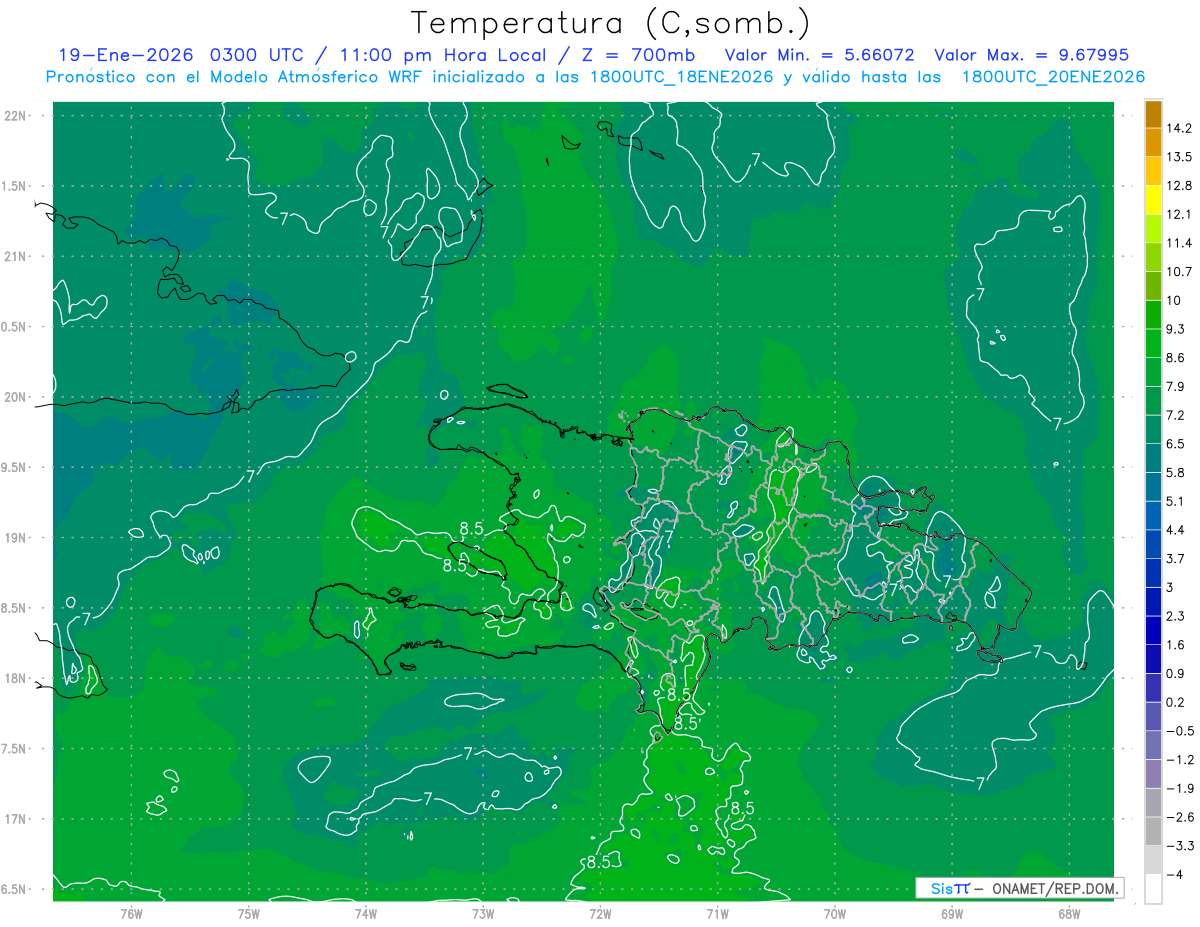Click the 'Z = 700mb' level text

tap(640, 55)
